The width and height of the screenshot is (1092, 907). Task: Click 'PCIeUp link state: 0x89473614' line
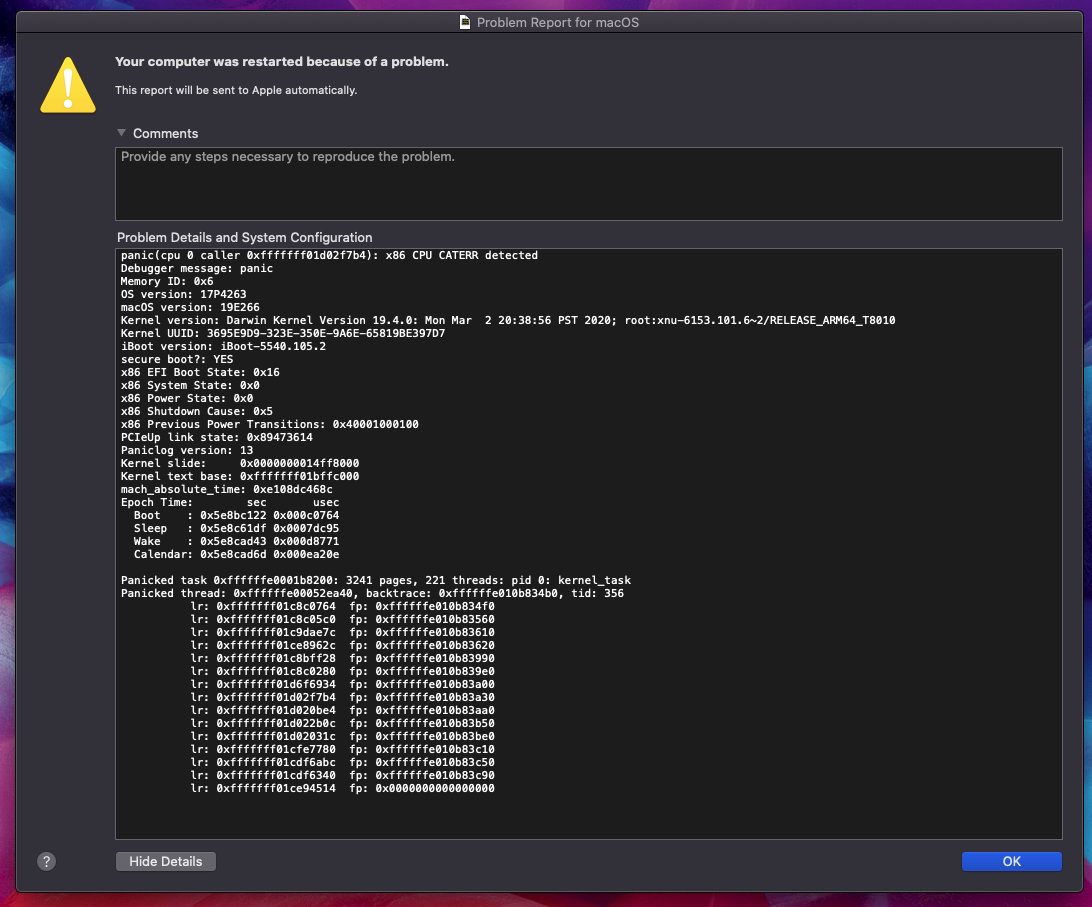coord(217,437)
